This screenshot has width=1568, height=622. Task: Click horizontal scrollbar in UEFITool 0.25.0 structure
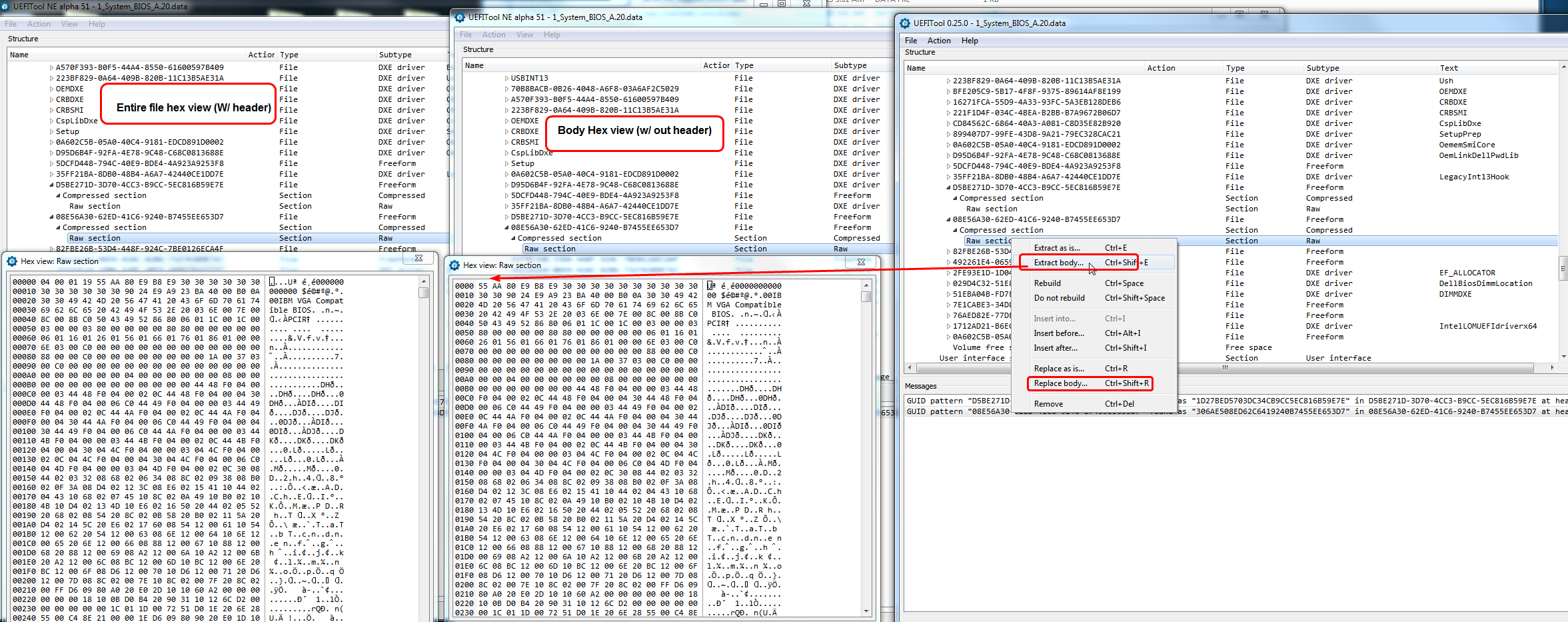[x=1225, y=367]
